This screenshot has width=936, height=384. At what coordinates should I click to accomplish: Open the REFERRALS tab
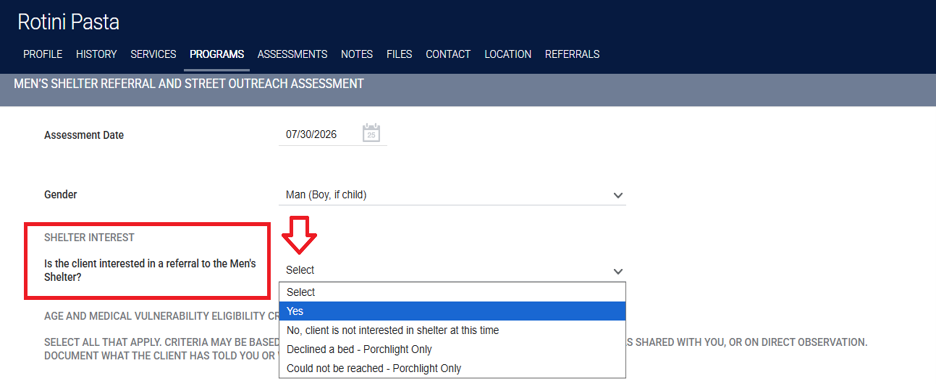coord(572,54)
